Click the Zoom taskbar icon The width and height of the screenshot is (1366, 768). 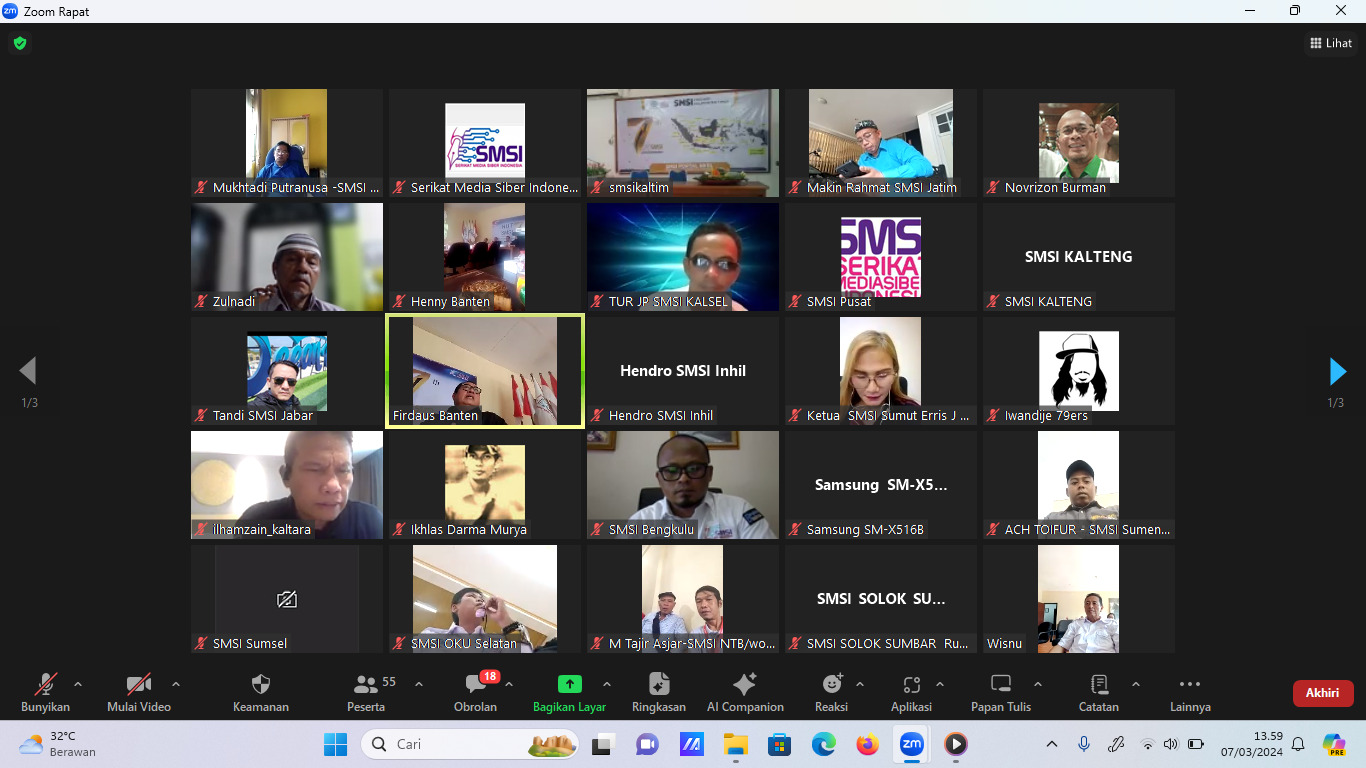point(912,744)
